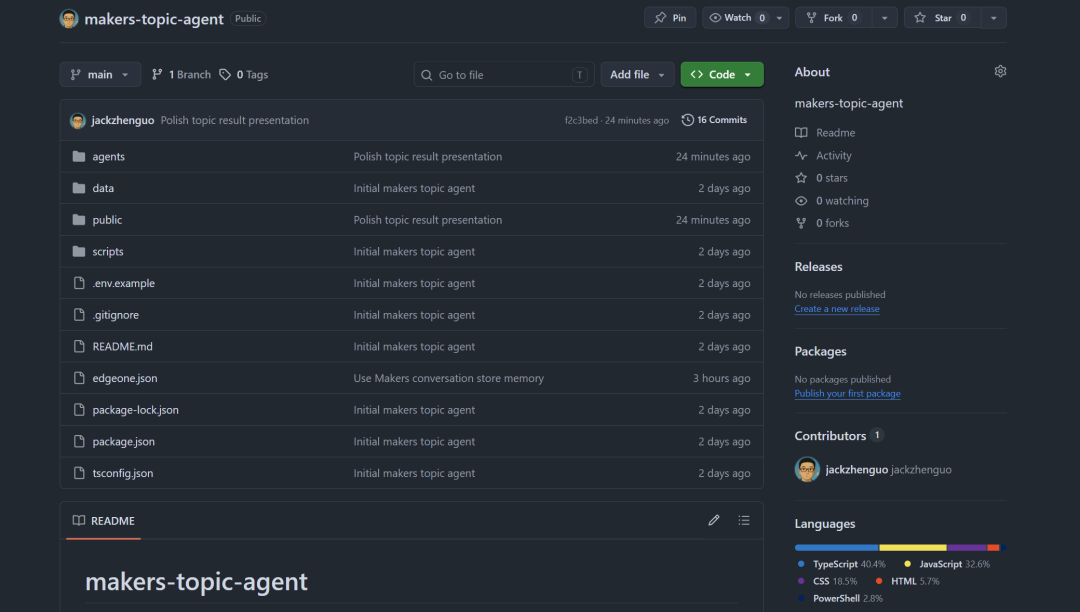Click the edgeone.json file icon
This screenshot has width=1080, height=612.
79,378
